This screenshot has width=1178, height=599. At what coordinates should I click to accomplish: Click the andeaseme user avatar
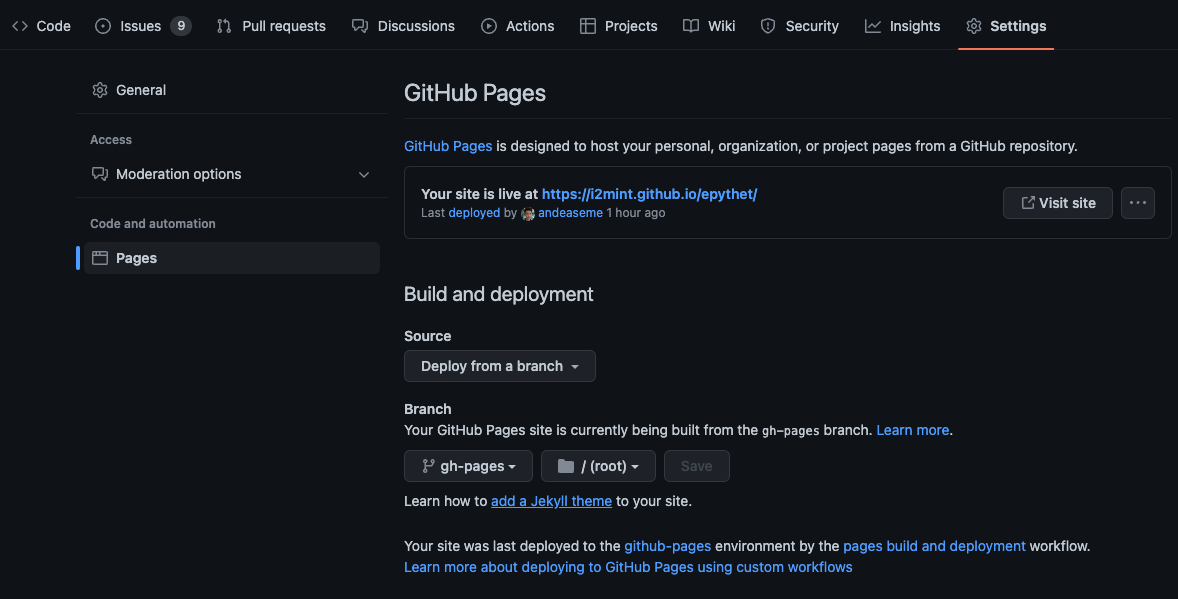tap(528, 214)
